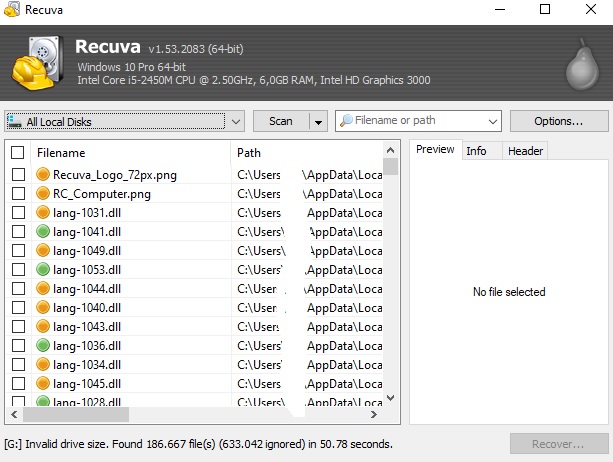Check the box for lang-1040.dll
The width and height of the screenshot is (613, 462).
(18, 307)
